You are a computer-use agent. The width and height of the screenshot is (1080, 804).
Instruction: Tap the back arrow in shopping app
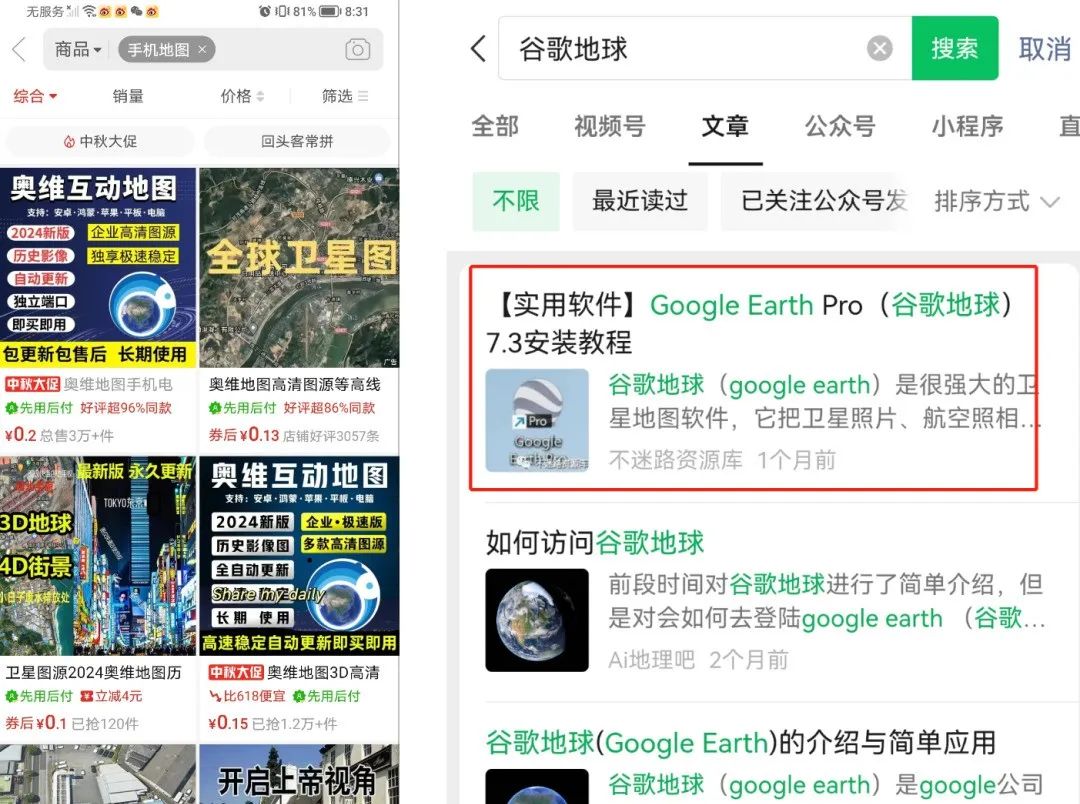click(19, 50)
